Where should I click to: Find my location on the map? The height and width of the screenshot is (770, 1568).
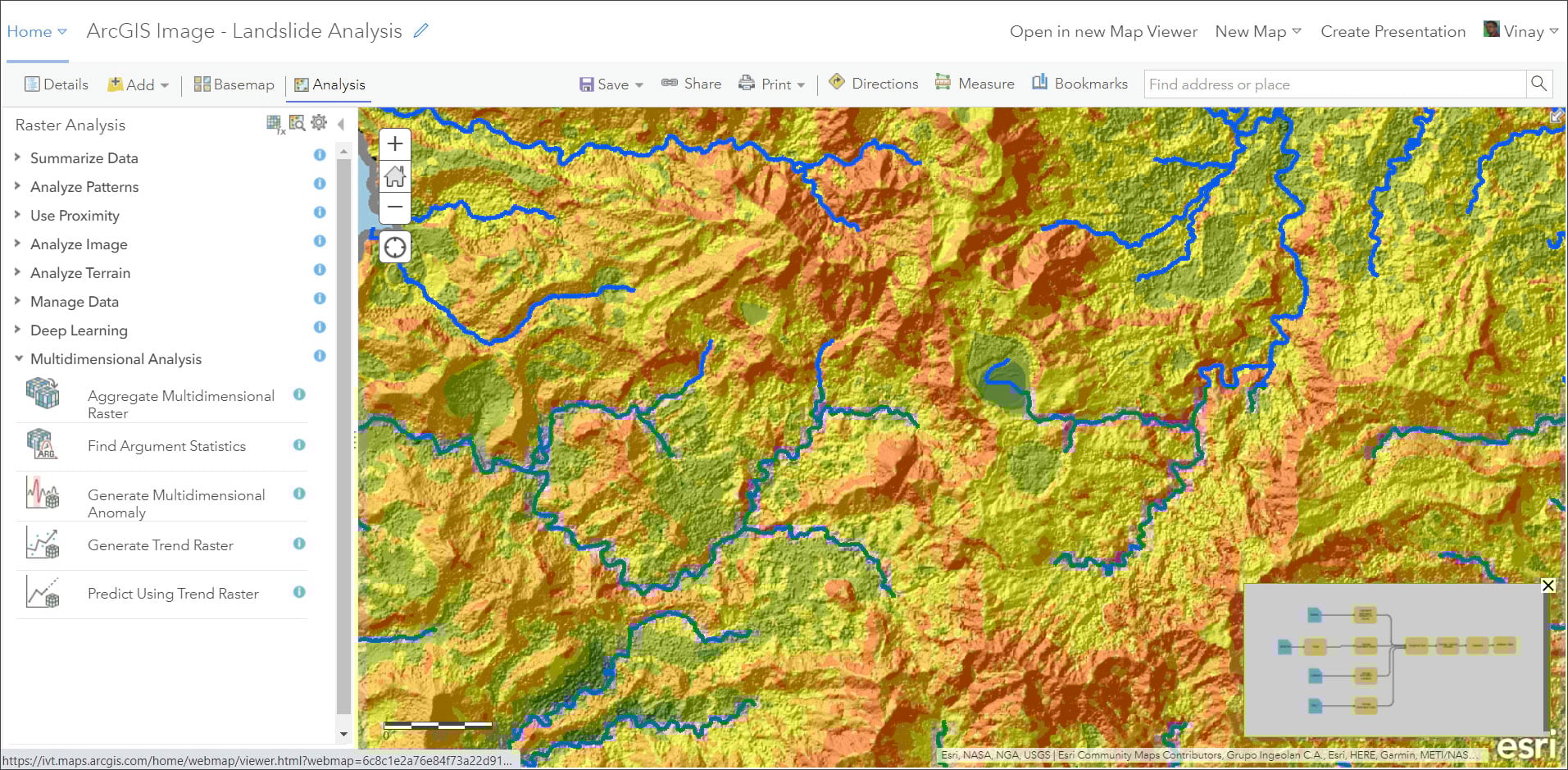tap(395, 247)
